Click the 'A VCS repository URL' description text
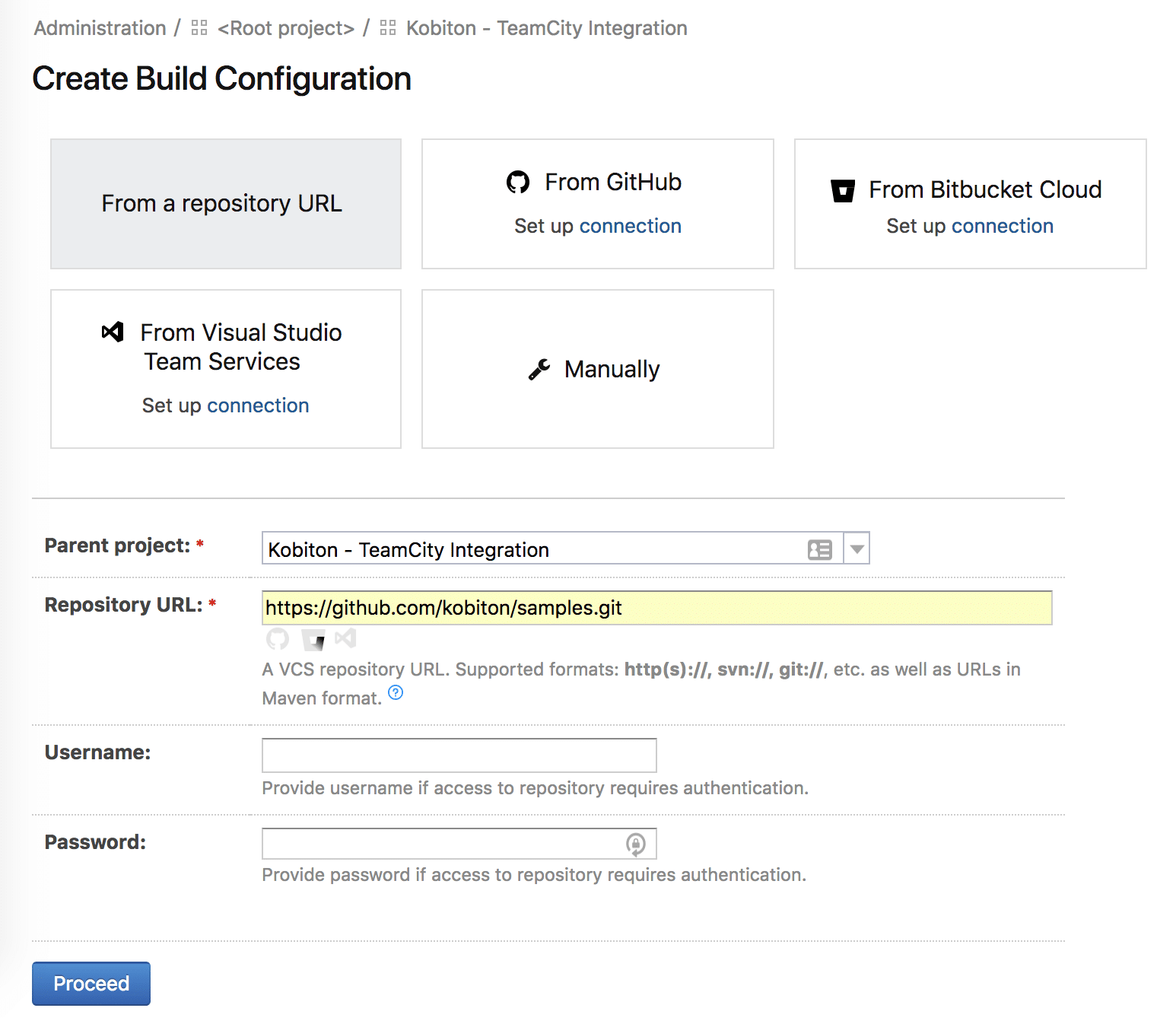Screen dimensions: 1176x1024 click(x=641, y=684)
